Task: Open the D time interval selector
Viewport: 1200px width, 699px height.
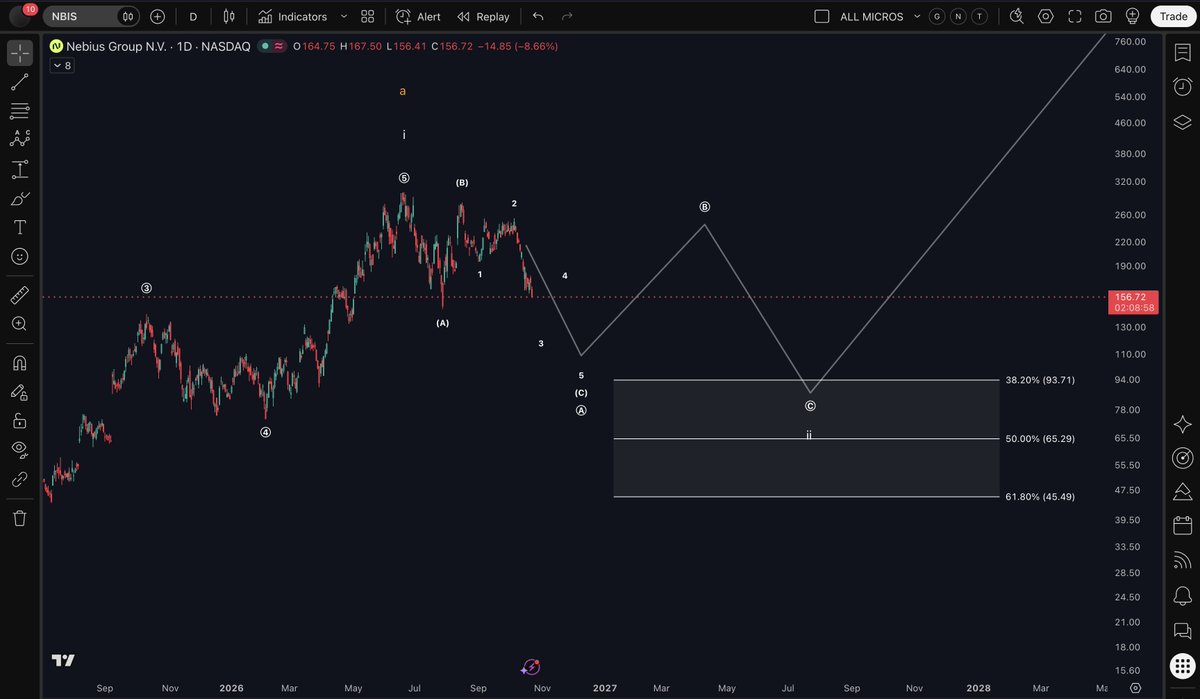Action: (193, 16)
